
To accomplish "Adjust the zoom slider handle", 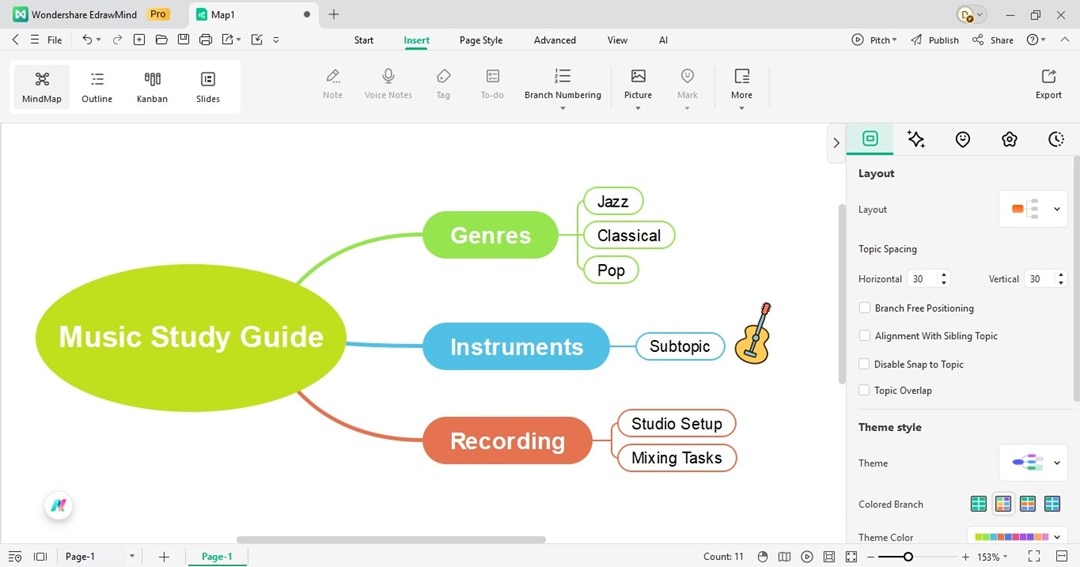I will coord(908,557).
